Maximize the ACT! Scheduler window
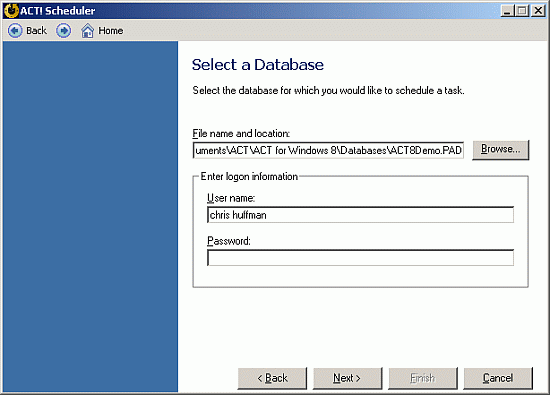The height and width of the screenshot is (395, 550). coord(522,11)
